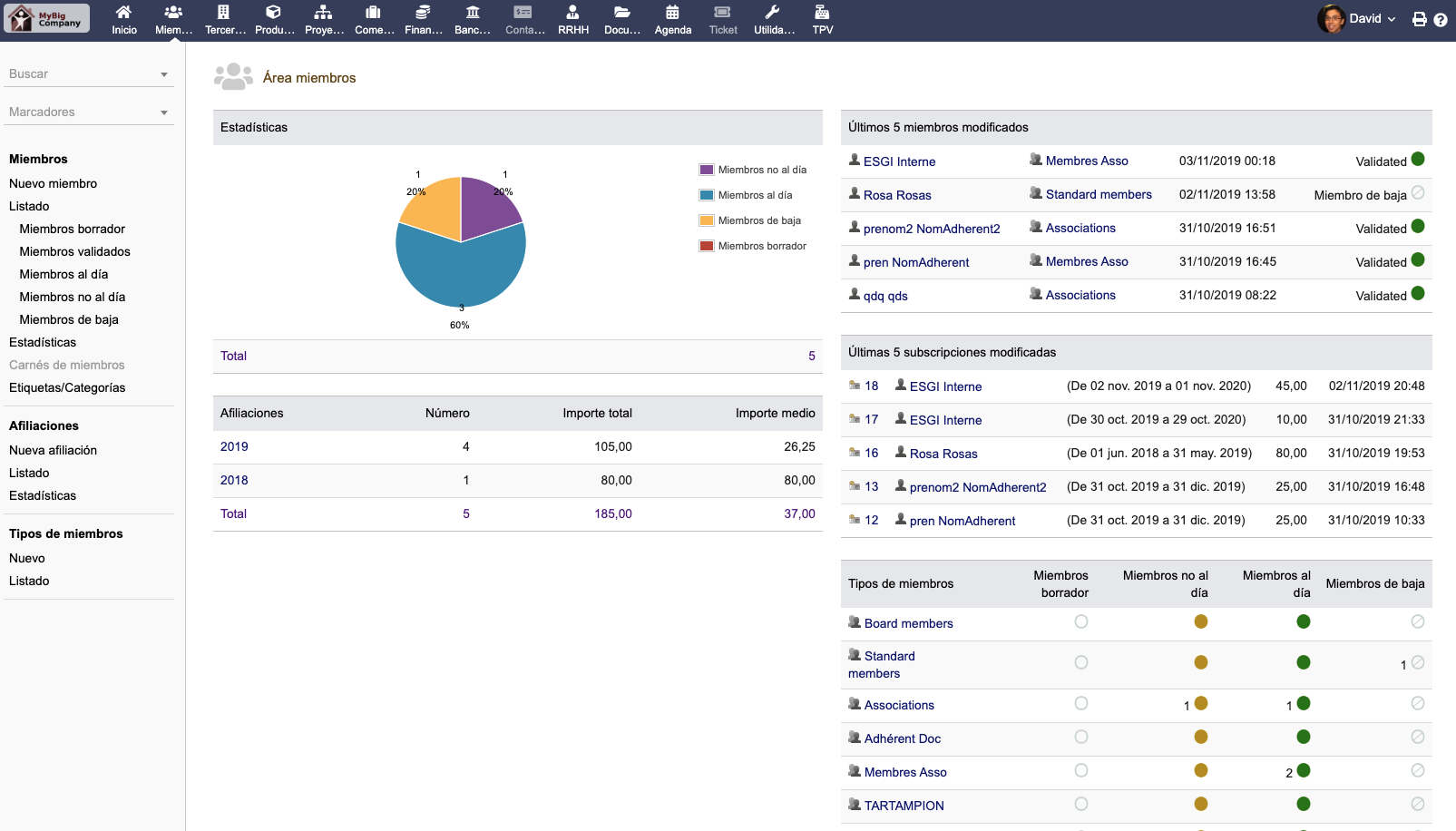
Task: Open the Financiera coins icon
Action: [423, 12]
